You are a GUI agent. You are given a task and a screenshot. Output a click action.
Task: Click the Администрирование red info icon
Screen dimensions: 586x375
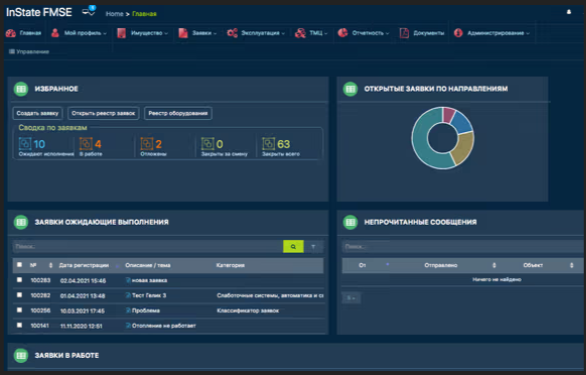click(x=458, y=33)
